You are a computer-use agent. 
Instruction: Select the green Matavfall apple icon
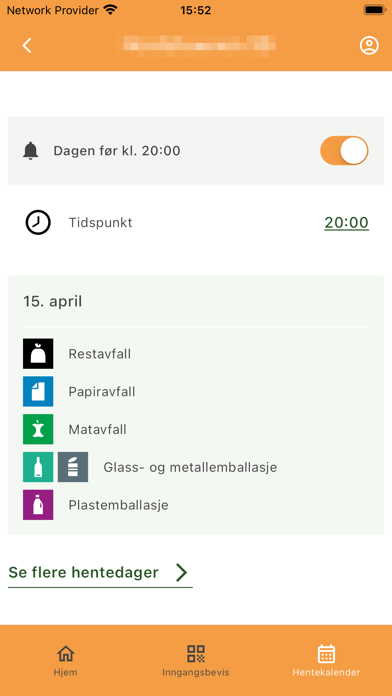pyautogui.click(x=38, y=429)
